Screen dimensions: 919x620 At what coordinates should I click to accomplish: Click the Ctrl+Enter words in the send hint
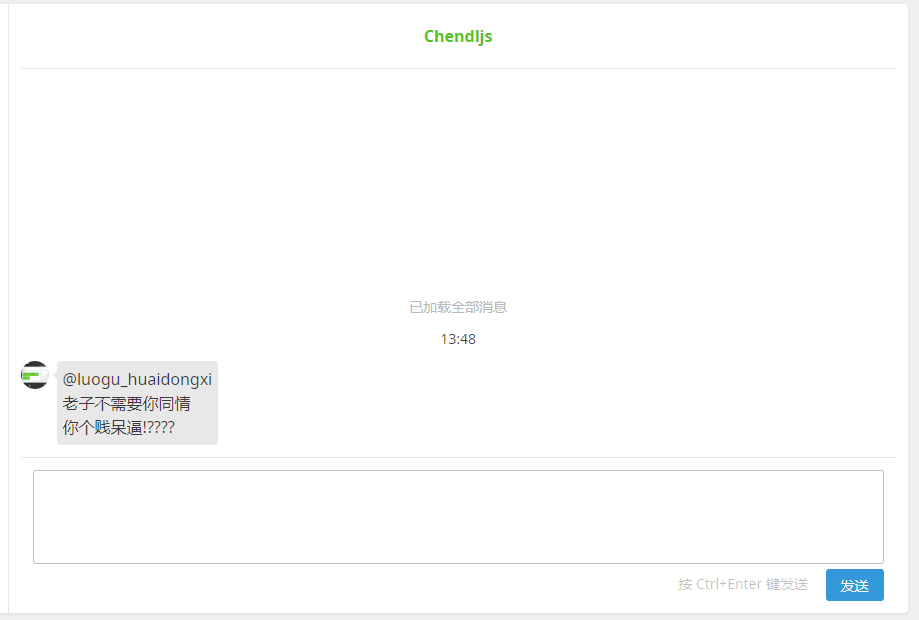[x=729, y=584]
